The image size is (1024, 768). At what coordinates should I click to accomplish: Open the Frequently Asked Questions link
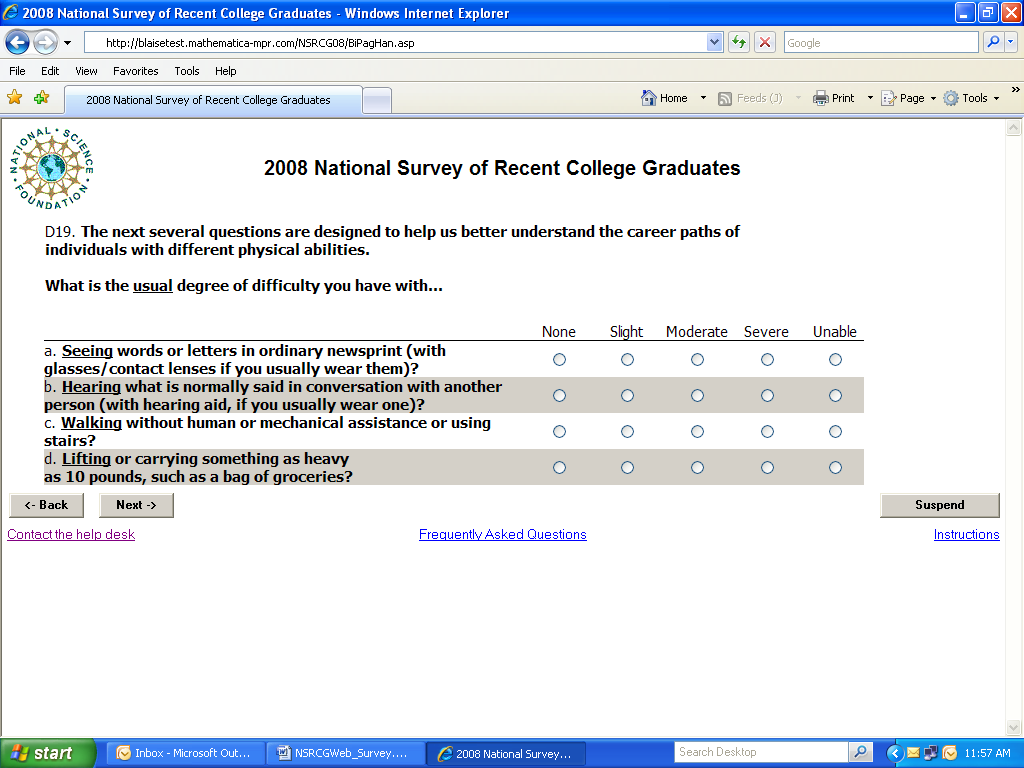[502, 535]
